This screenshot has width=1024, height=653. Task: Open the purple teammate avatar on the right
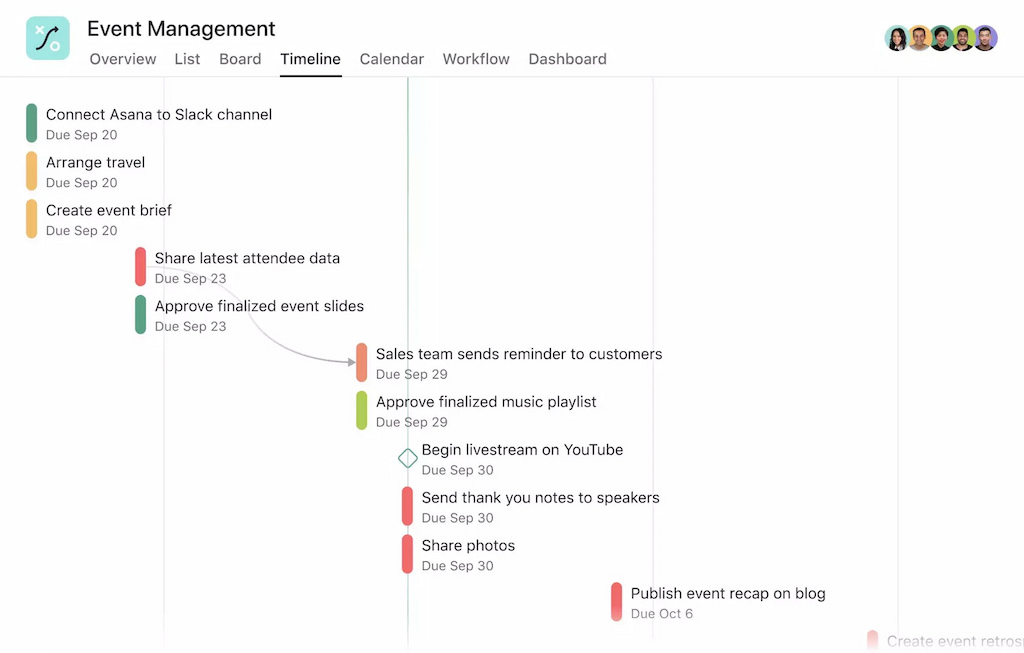(x=985, y=38)
